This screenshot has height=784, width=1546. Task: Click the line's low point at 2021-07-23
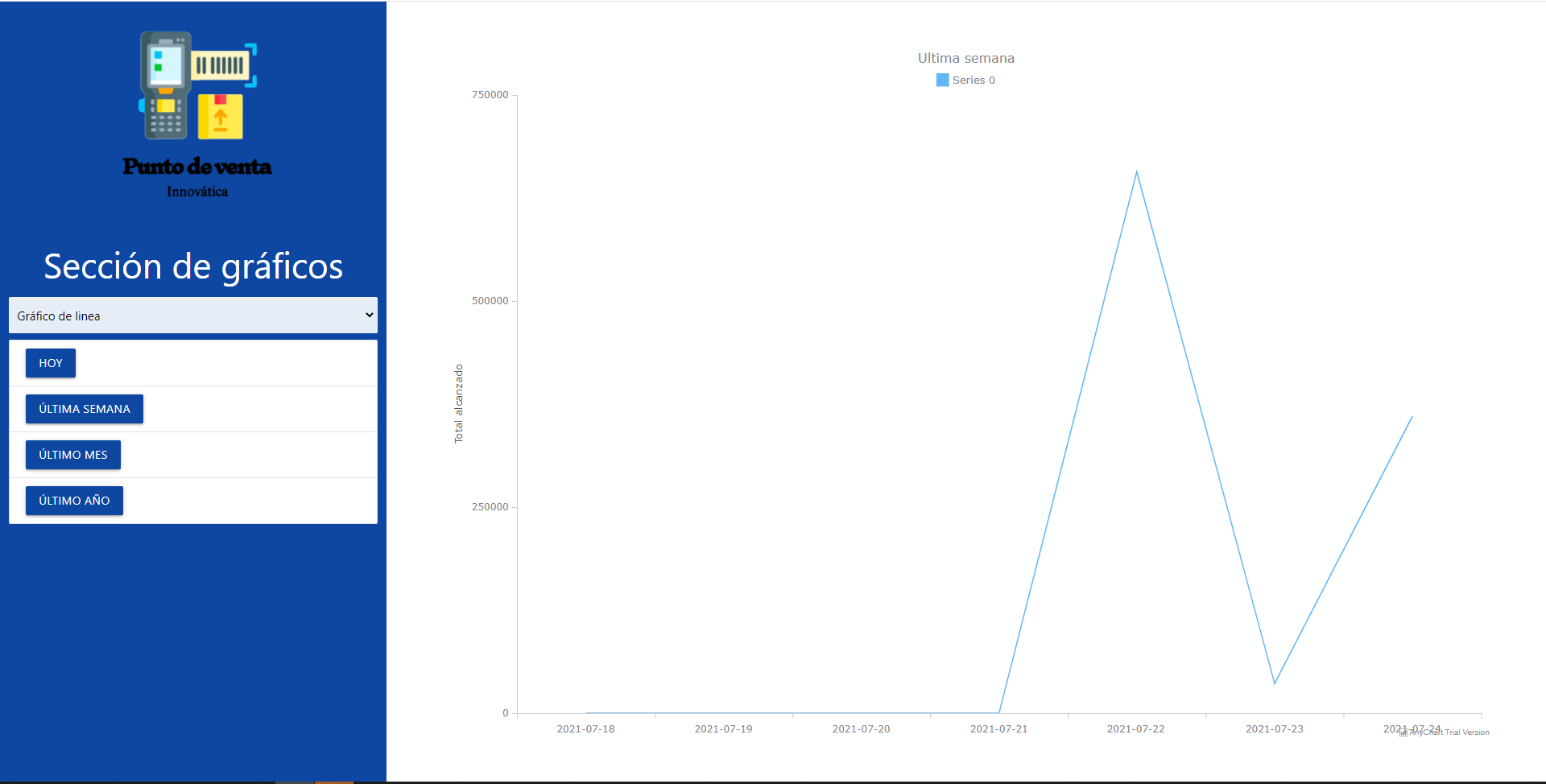(x=1275, y=683)
